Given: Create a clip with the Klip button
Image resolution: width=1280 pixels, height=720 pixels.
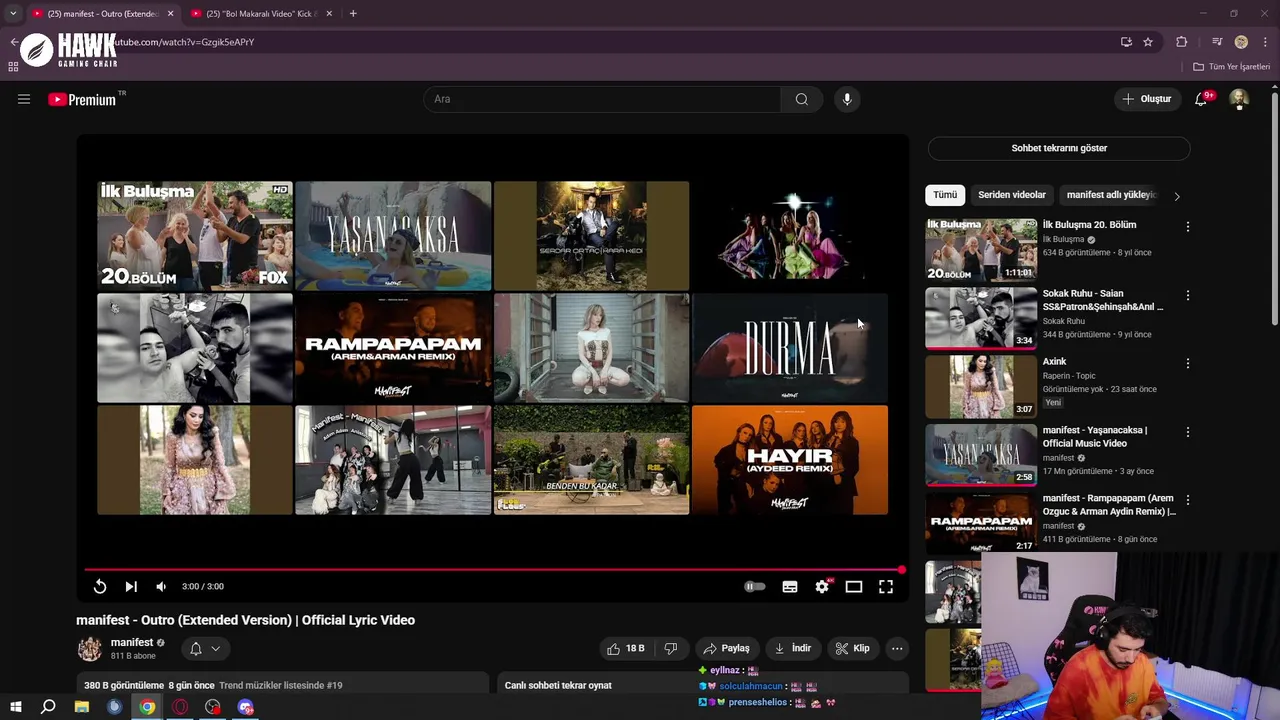Looking at the screenshot, I should (x=853, y=648).
